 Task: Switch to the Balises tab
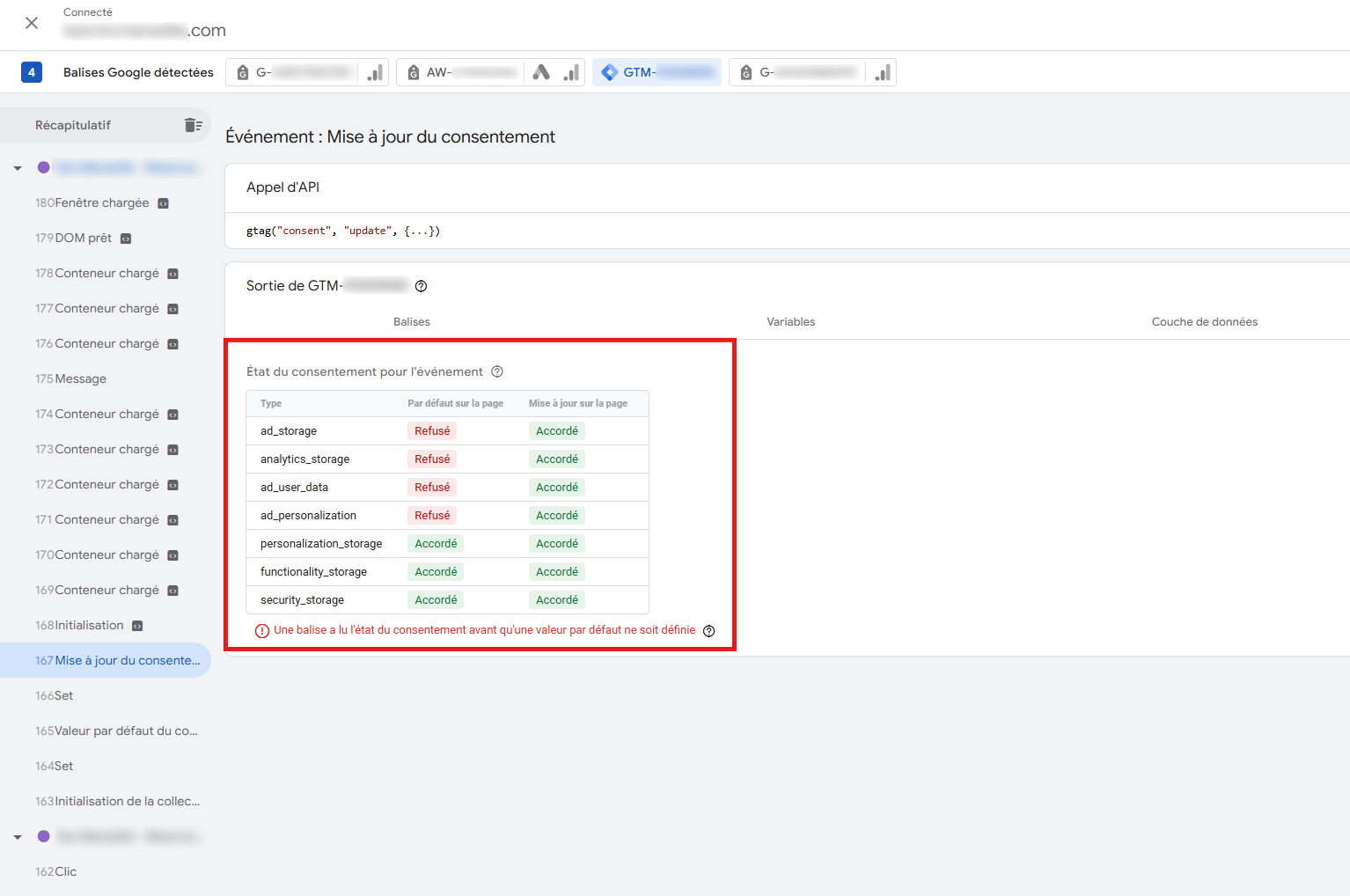[411, 322]
